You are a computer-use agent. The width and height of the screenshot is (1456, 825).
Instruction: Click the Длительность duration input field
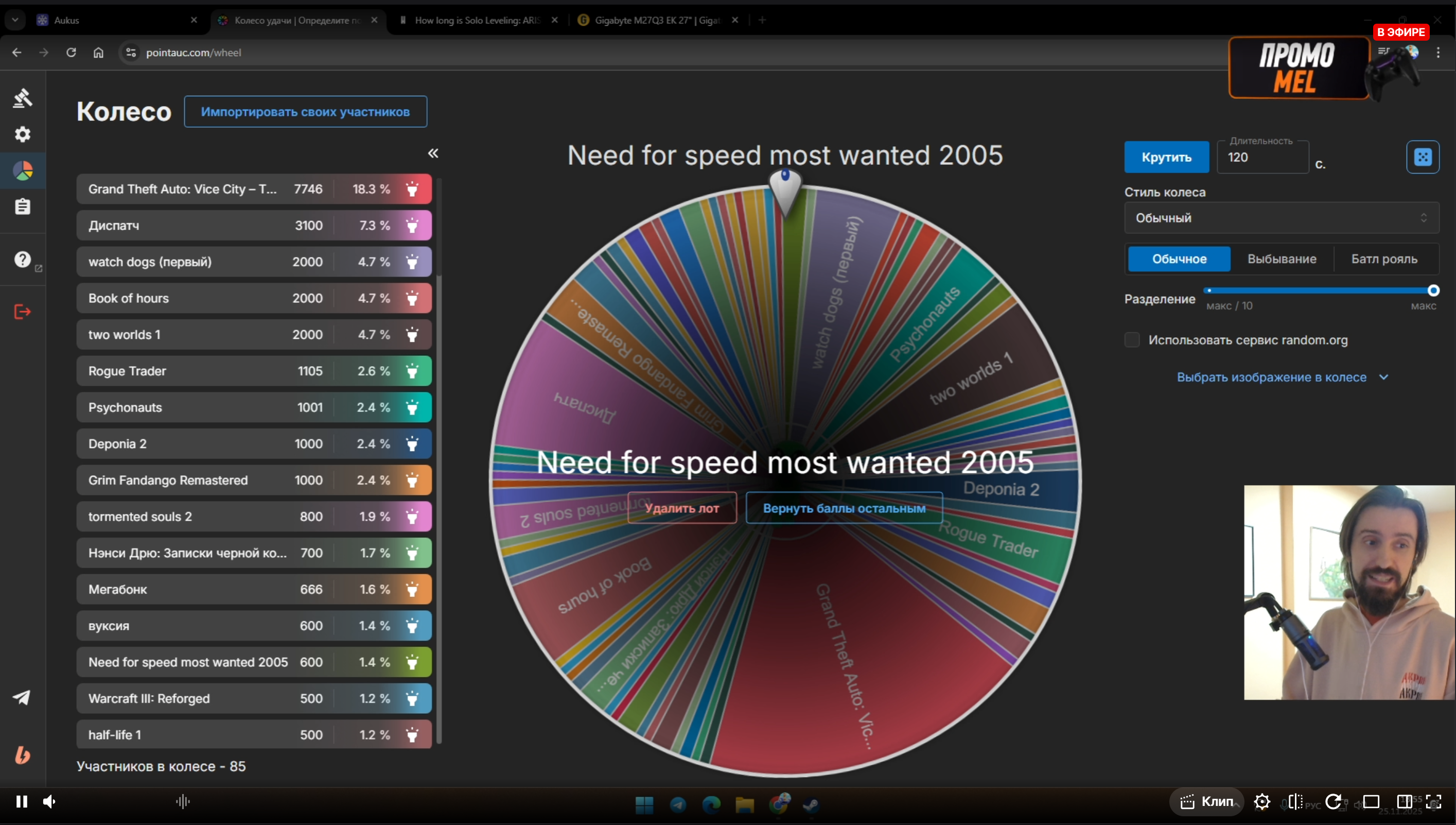(x=1262, y=158)
